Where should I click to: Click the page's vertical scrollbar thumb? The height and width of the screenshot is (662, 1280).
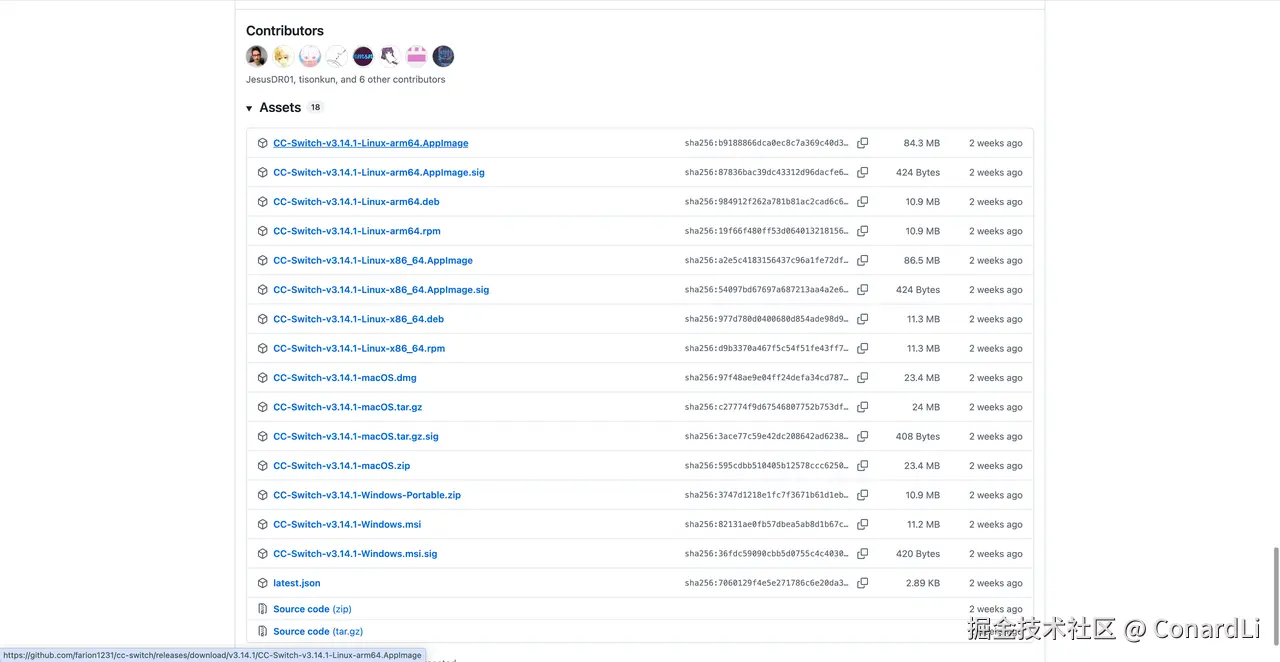click(x=1275, y=598)
